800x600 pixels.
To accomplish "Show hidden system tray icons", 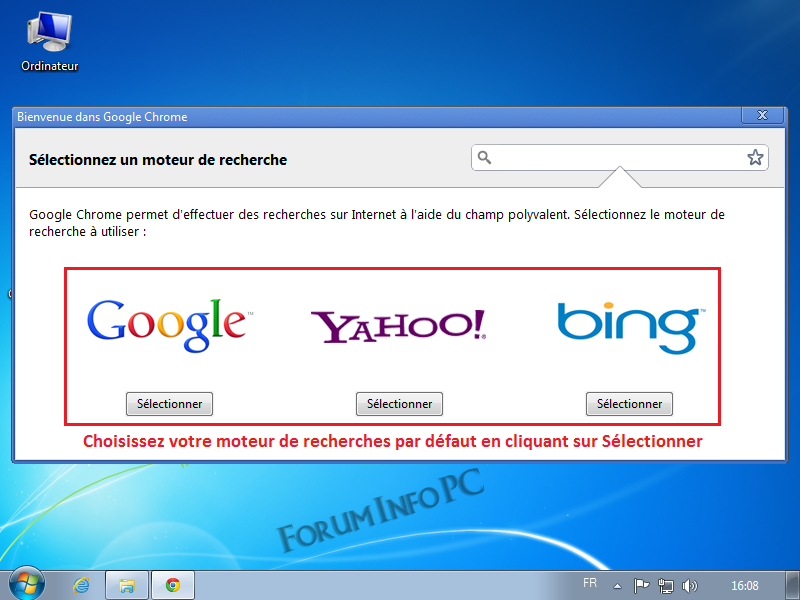I will click(617, 586).
